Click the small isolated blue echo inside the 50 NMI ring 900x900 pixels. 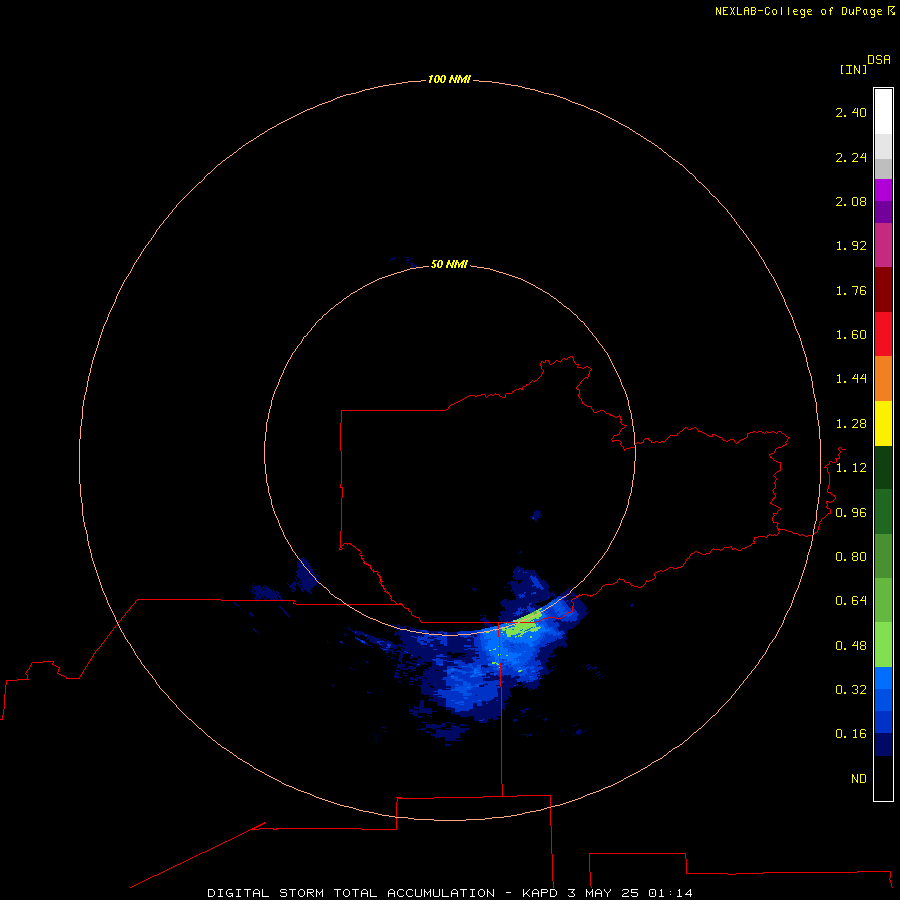pos(537,515)
